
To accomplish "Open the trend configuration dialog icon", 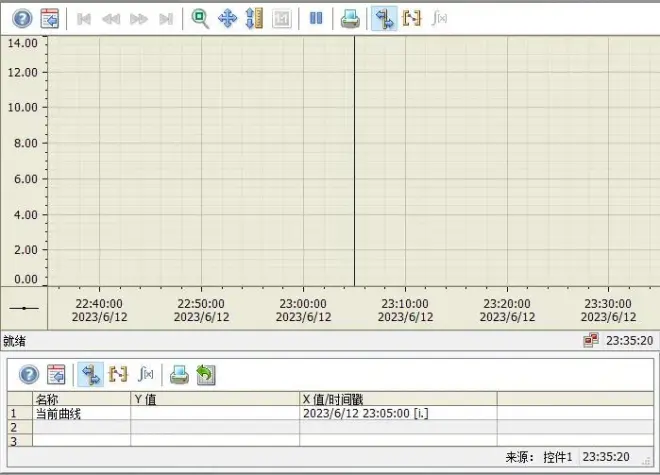I will point(49,19).
